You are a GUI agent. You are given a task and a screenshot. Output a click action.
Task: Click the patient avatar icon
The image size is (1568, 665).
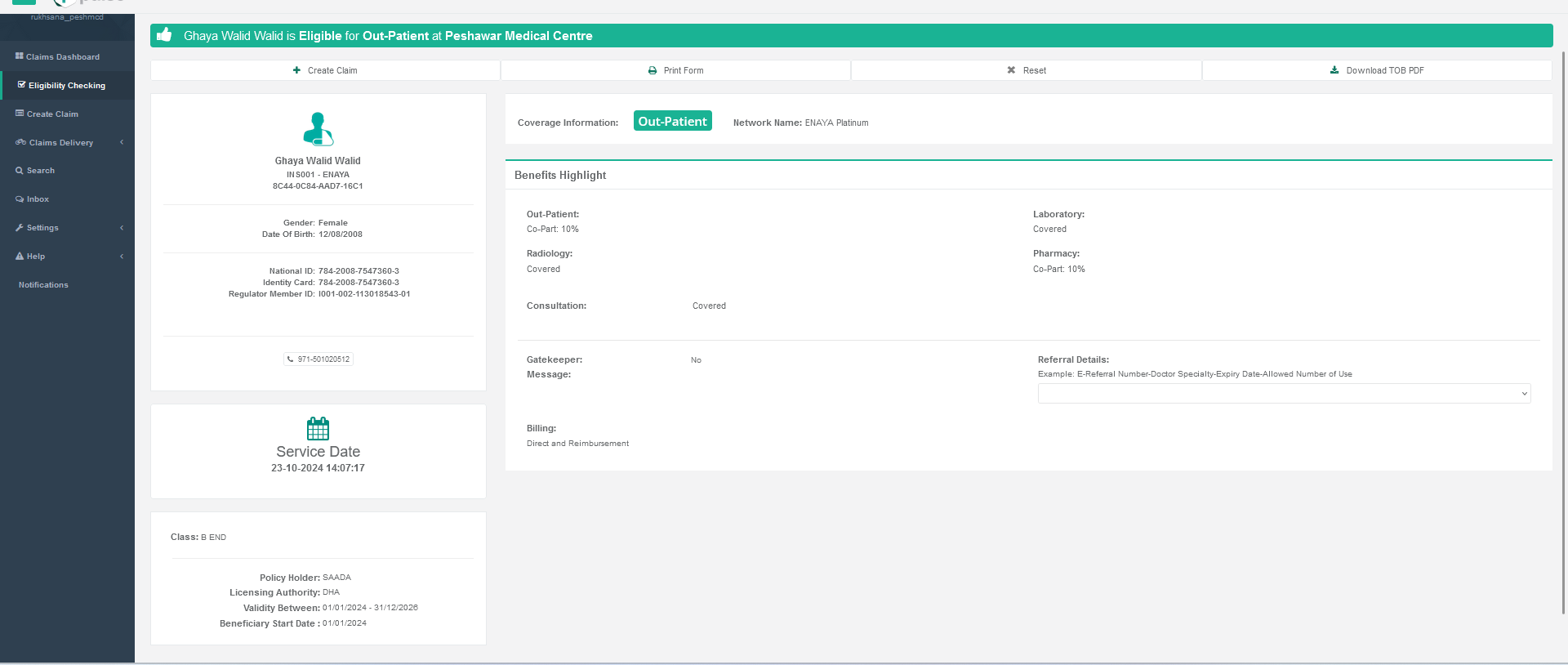tap(318, 129)
